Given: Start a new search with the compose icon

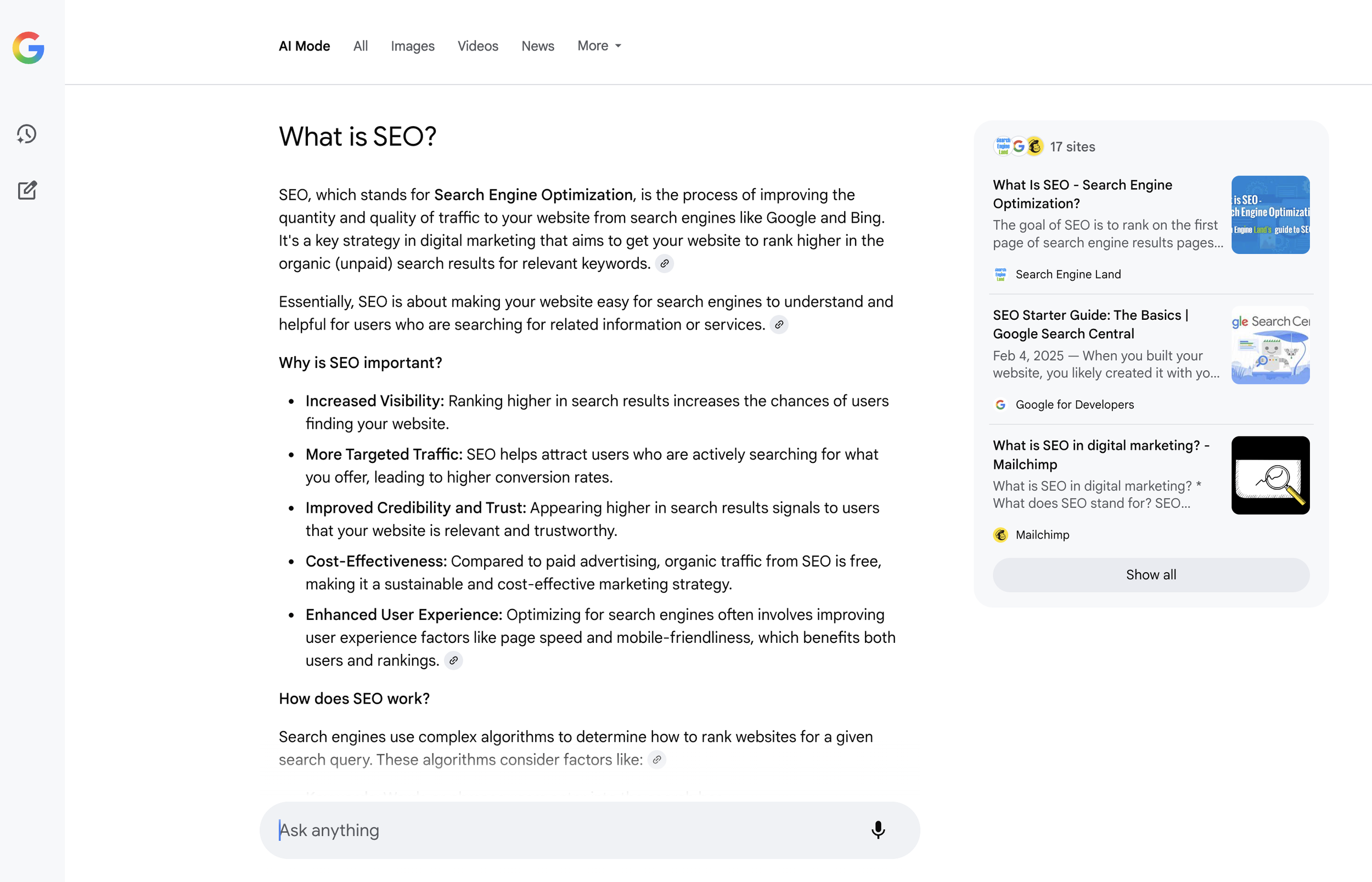Looking at the screenshot, I should coord(27,190).
